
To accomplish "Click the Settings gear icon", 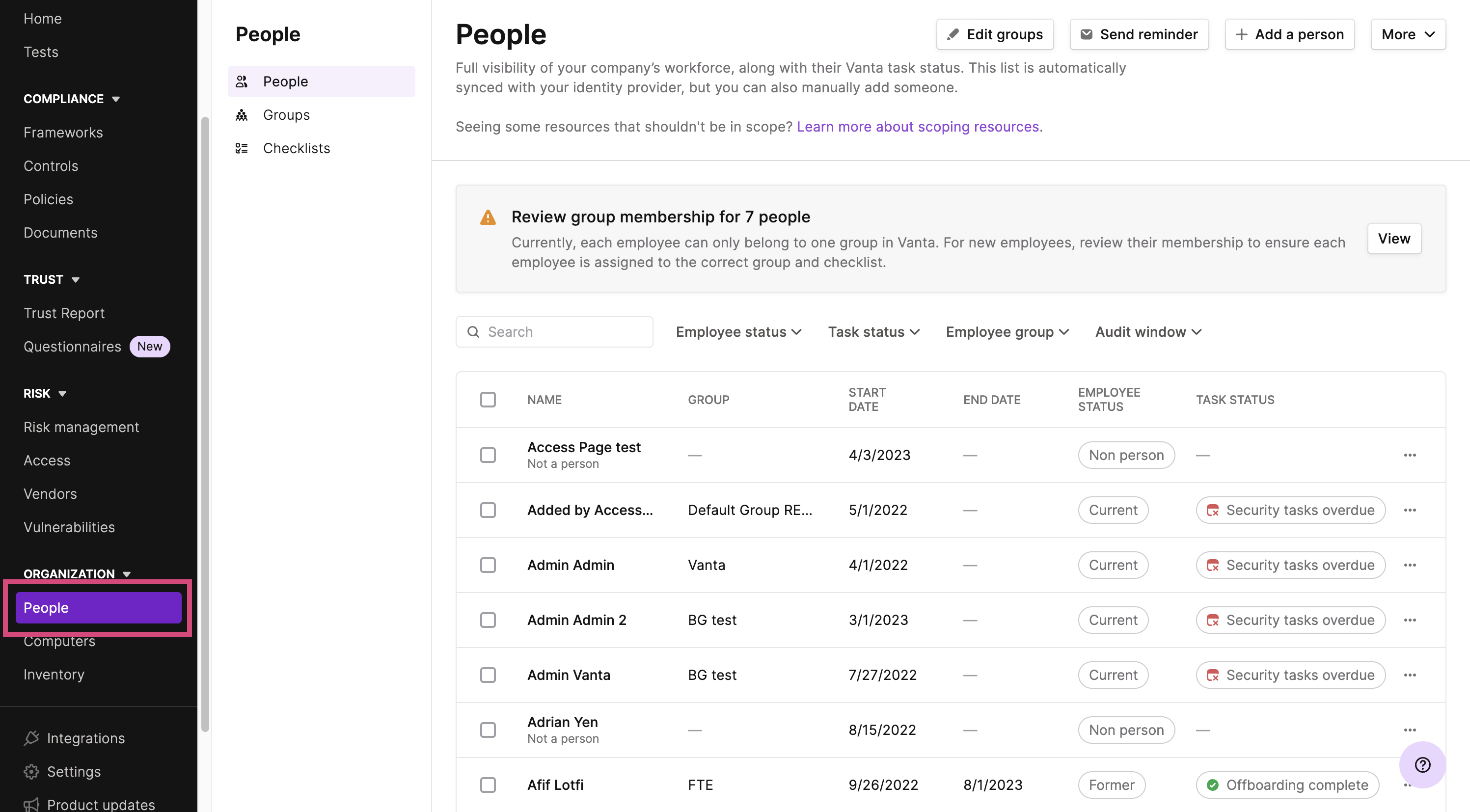I will coord(31,771).
